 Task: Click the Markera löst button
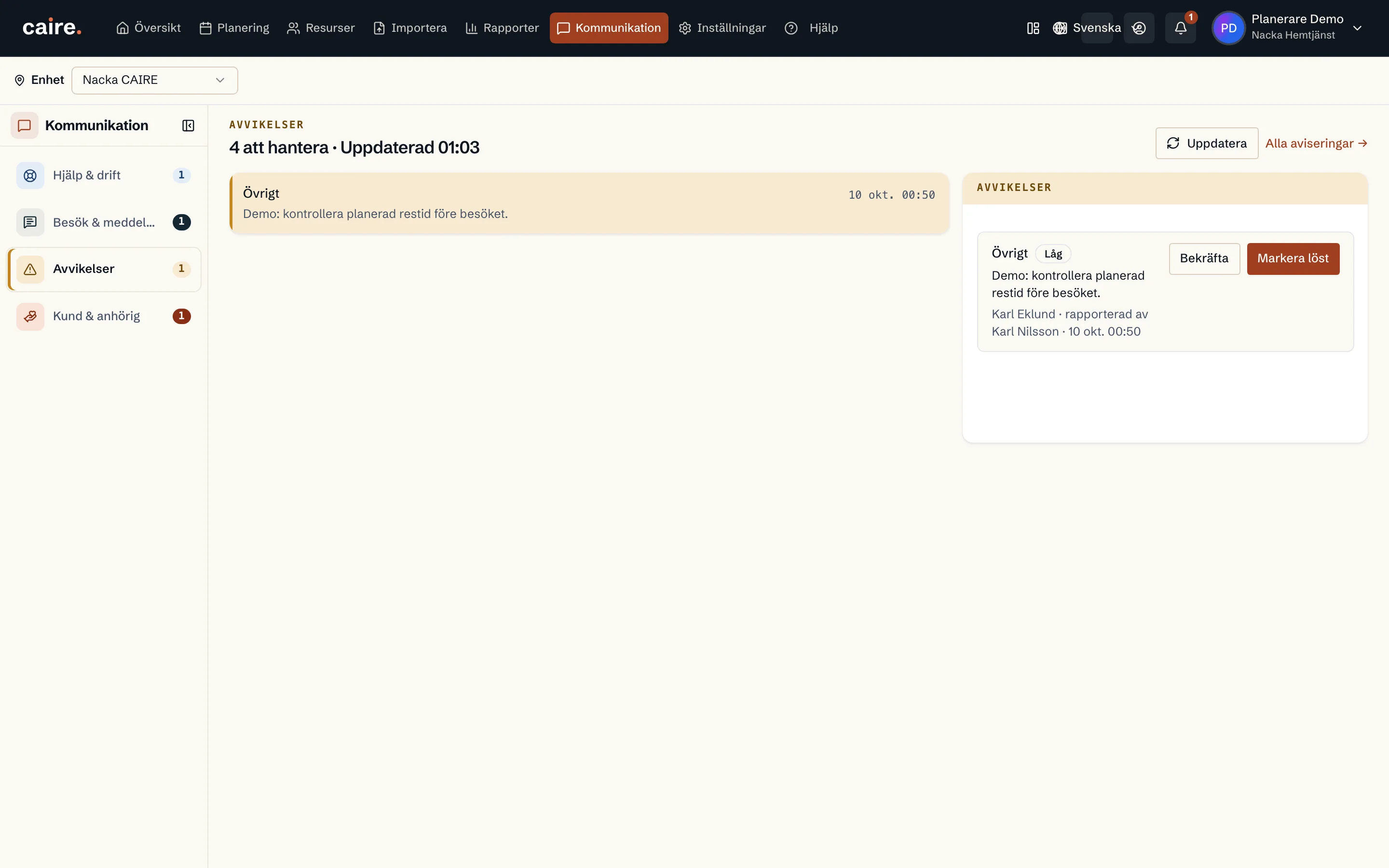pos(1293,259)
